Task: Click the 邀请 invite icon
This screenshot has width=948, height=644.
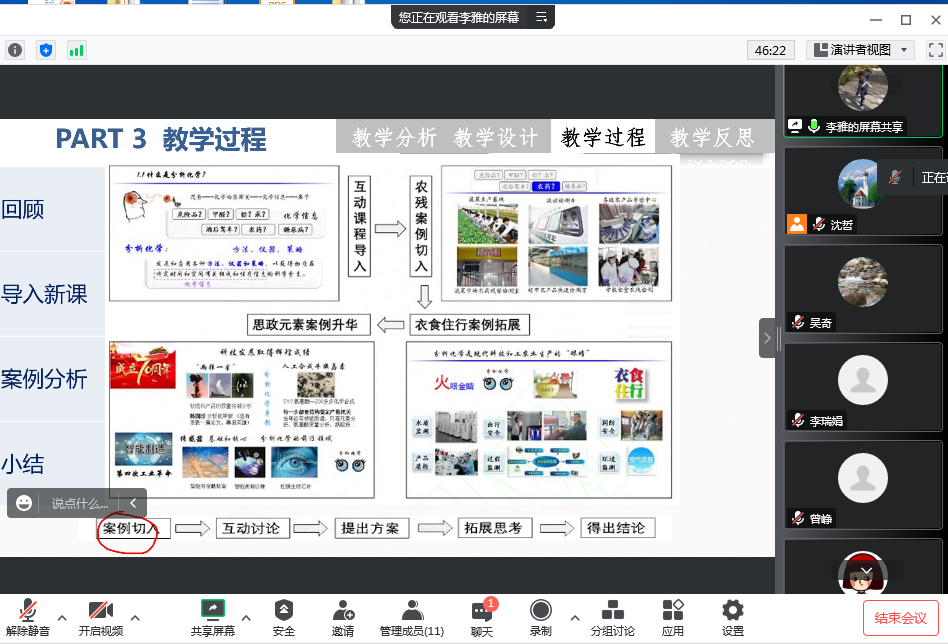Action: [x=343, y=617]
